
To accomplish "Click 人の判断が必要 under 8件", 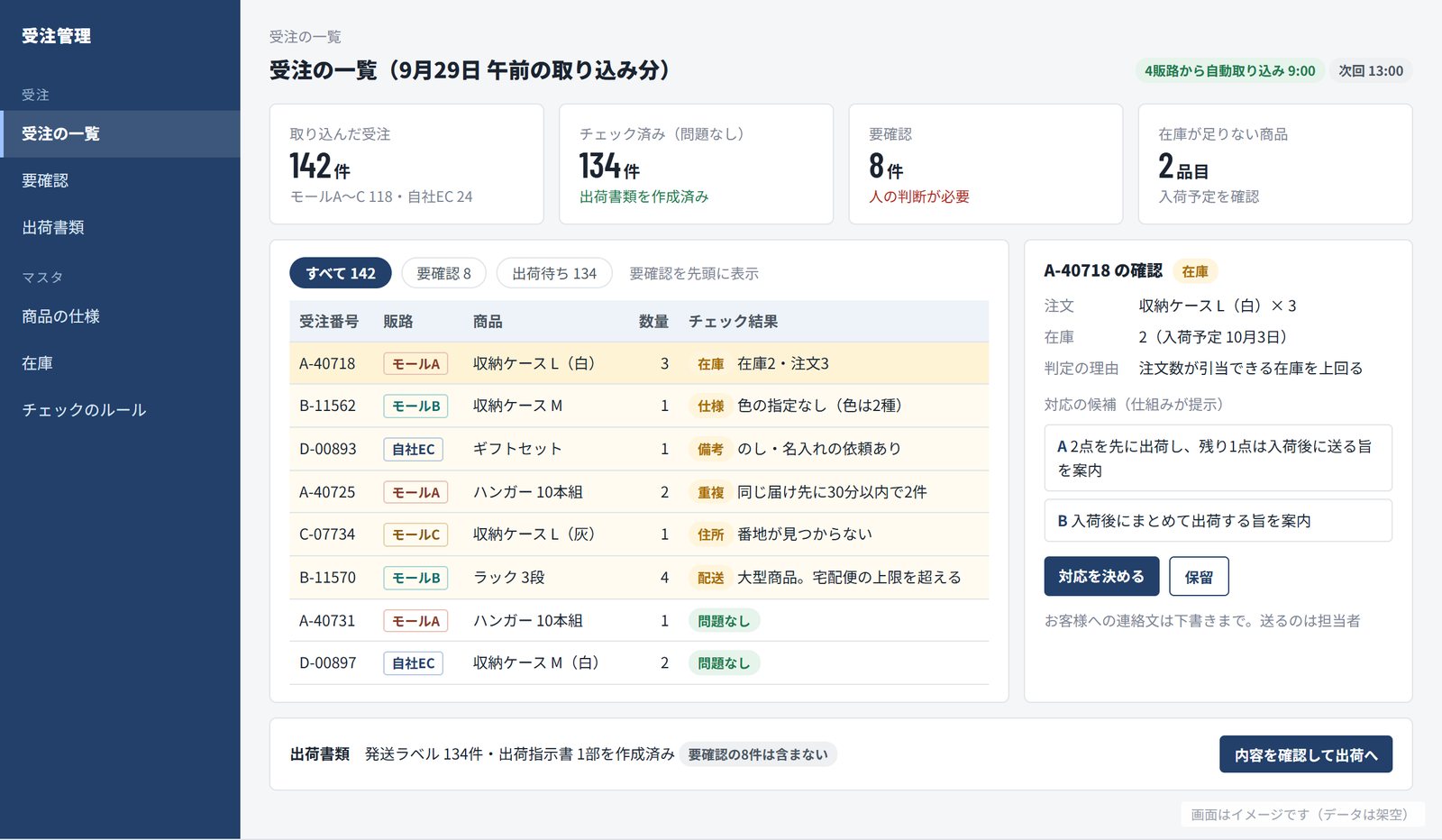I will [919, 196].
